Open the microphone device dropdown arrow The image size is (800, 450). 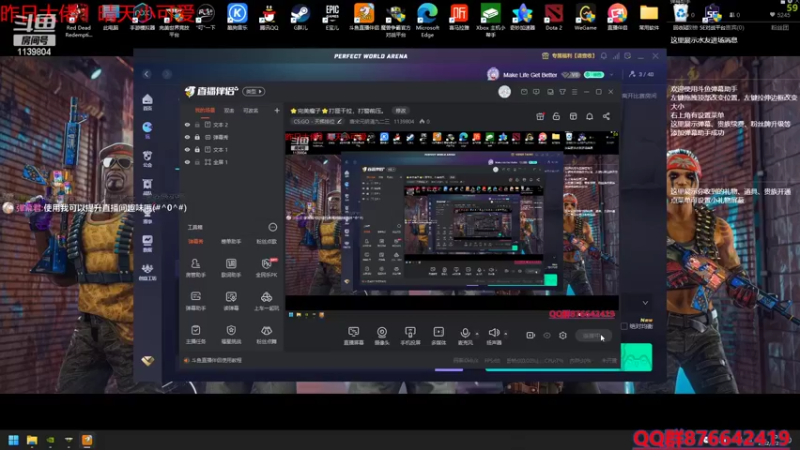point(477,334)
